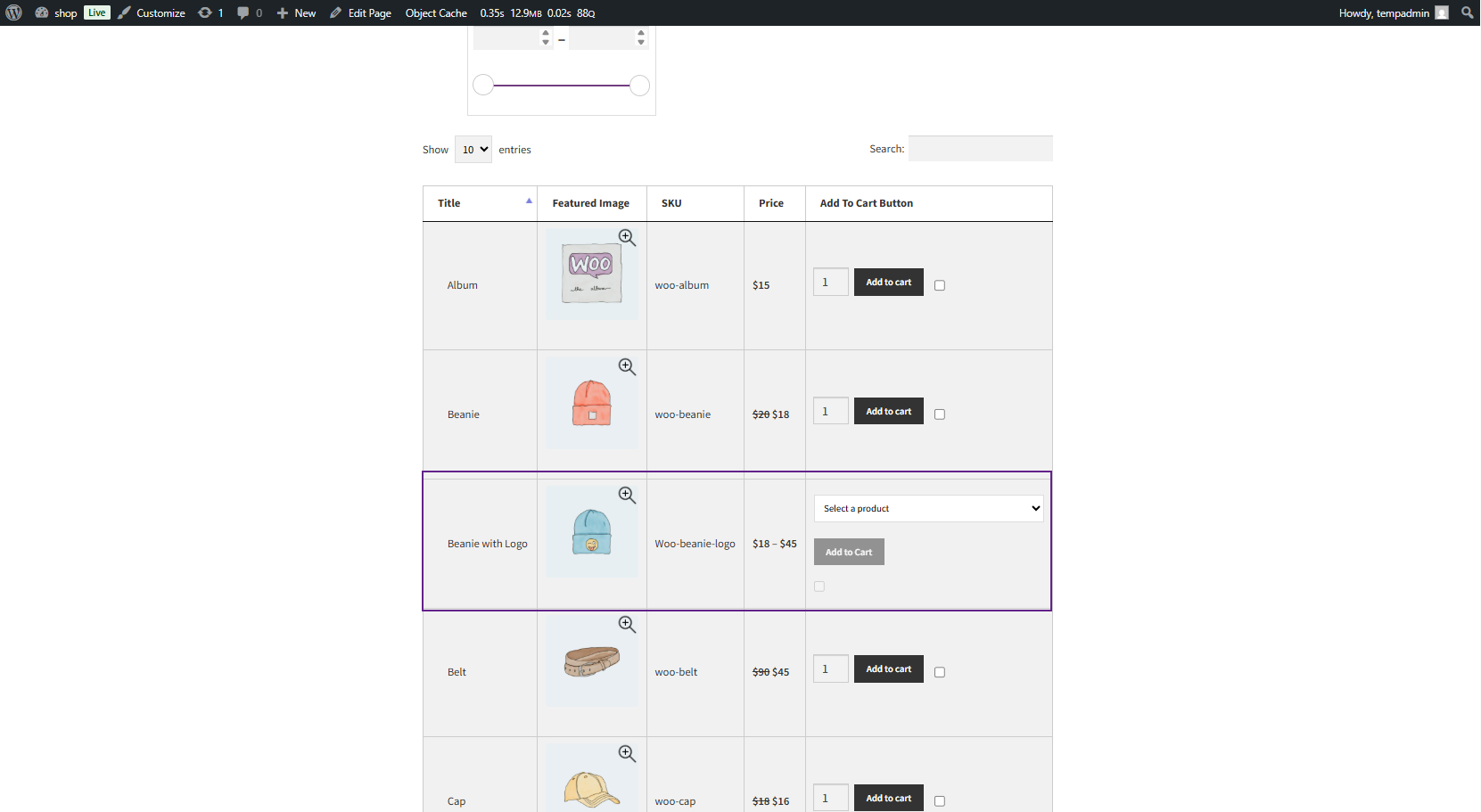This screenshot has width=1481, height=812.
Task: Focus the table Search field
Action: pos(981,149)
